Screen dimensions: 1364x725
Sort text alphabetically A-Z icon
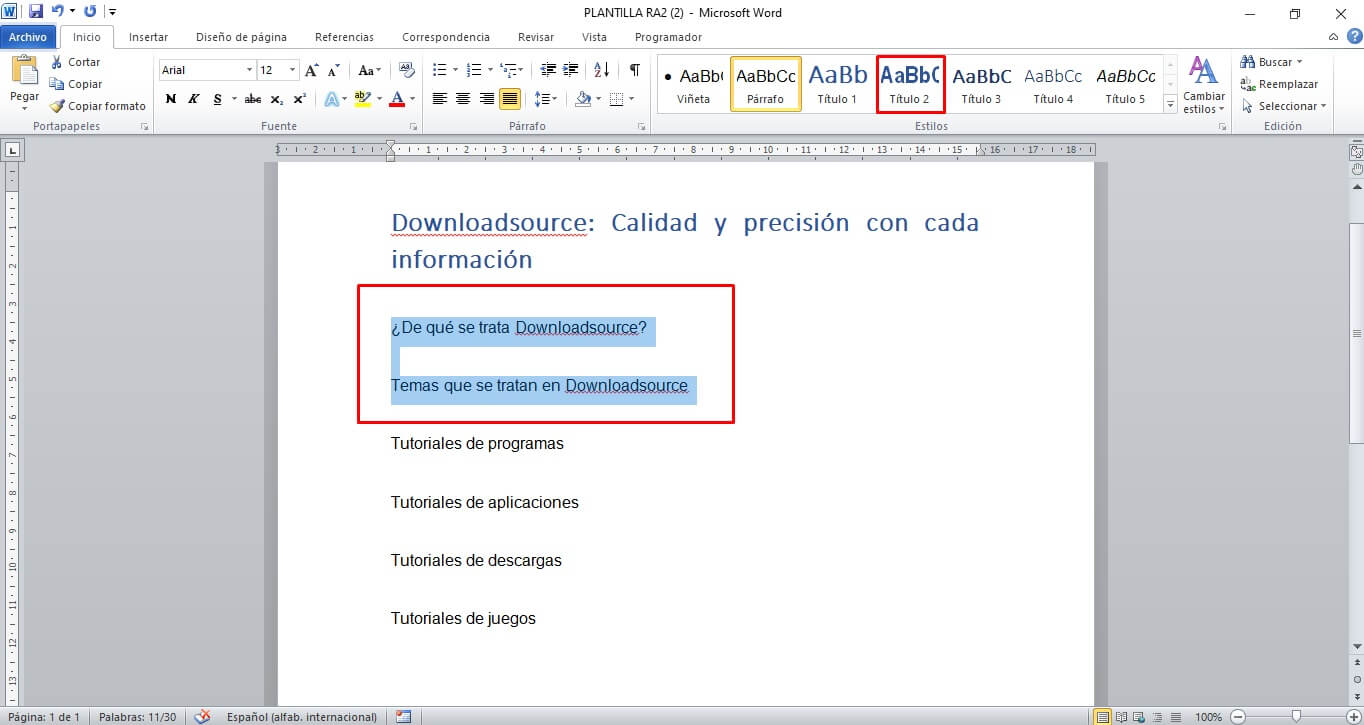click(x=601, y=70)
